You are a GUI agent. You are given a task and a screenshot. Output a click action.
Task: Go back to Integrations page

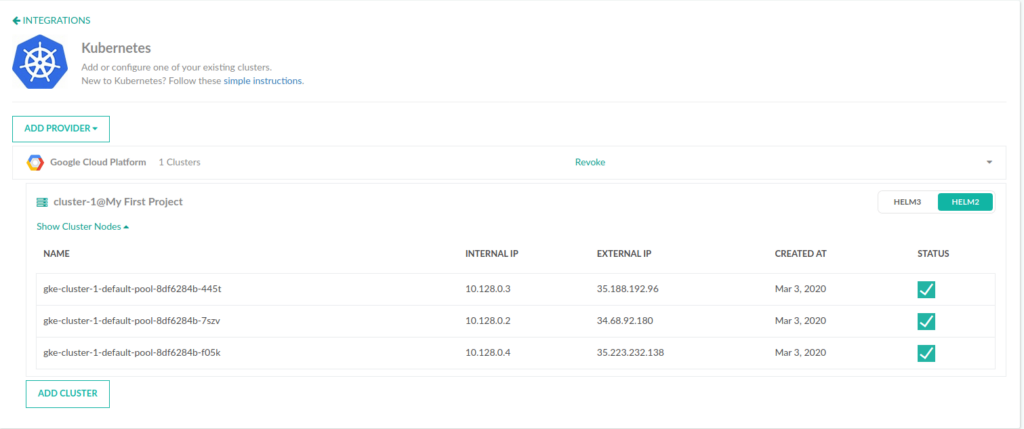[55, 20]
